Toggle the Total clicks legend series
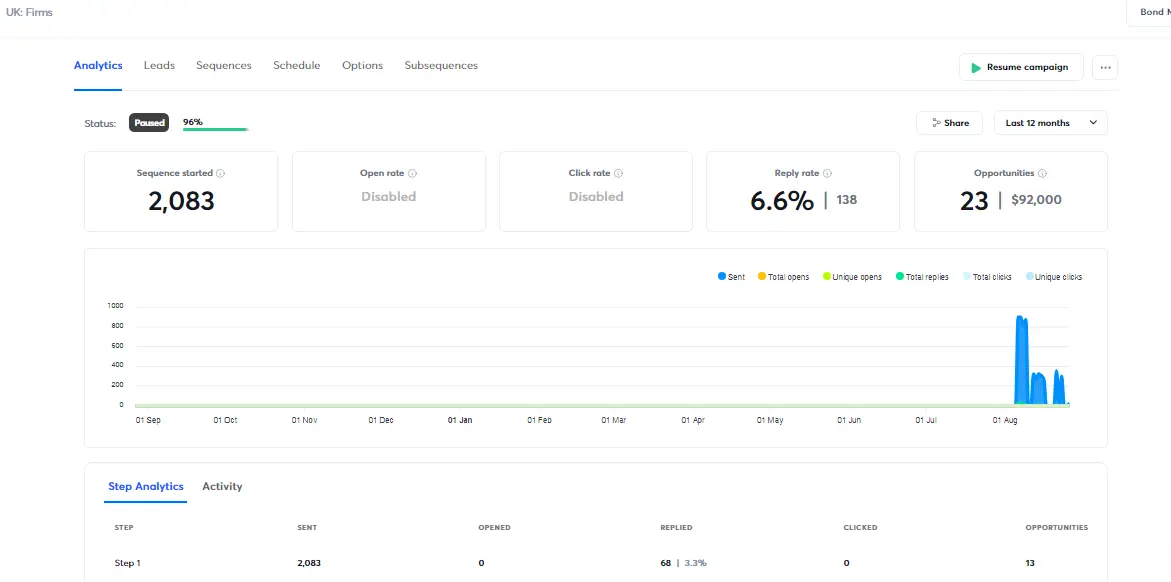1171x582 pixels. [987, 276]
